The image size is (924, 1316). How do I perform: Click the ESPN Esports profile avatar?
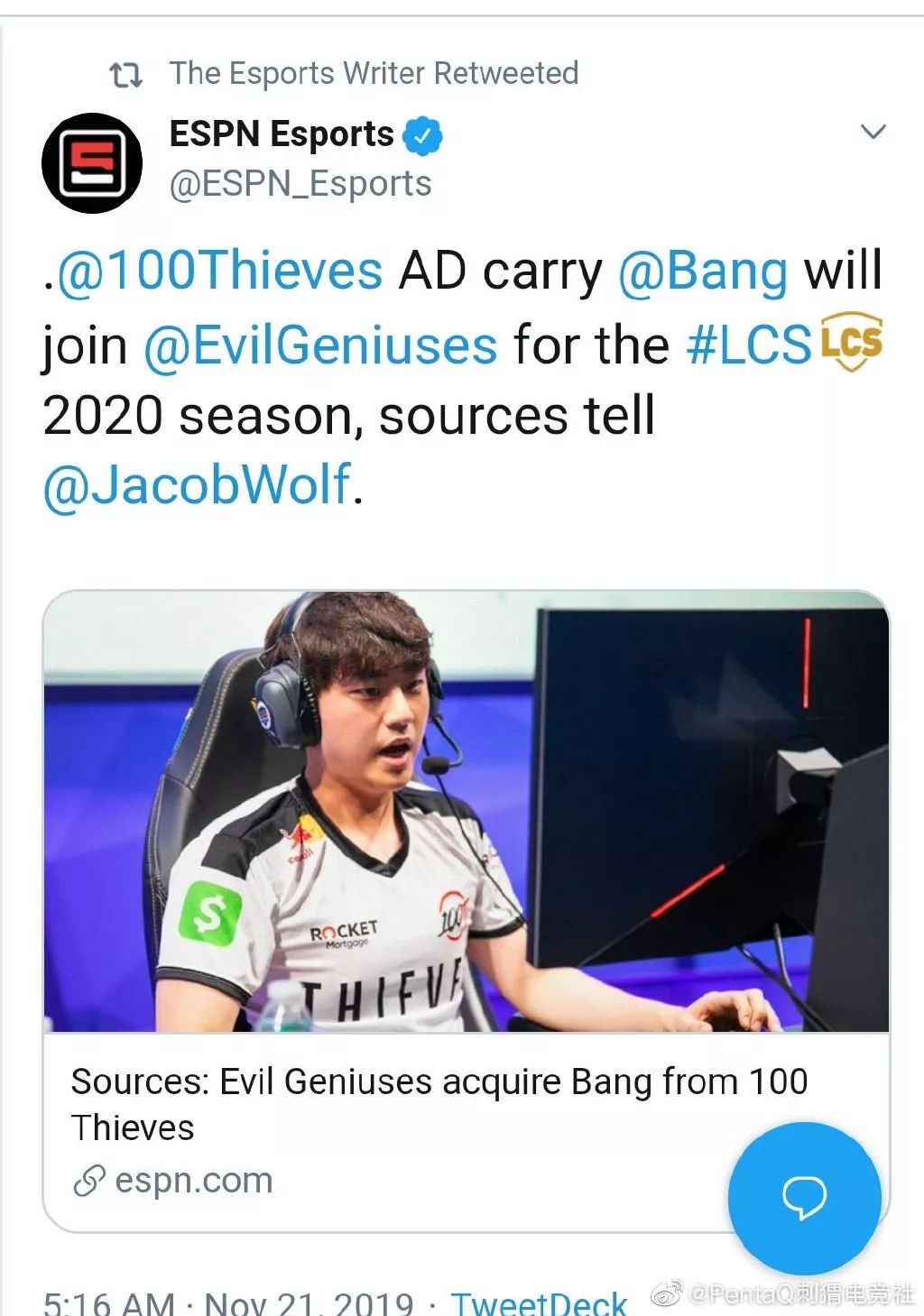click(92, 163)
